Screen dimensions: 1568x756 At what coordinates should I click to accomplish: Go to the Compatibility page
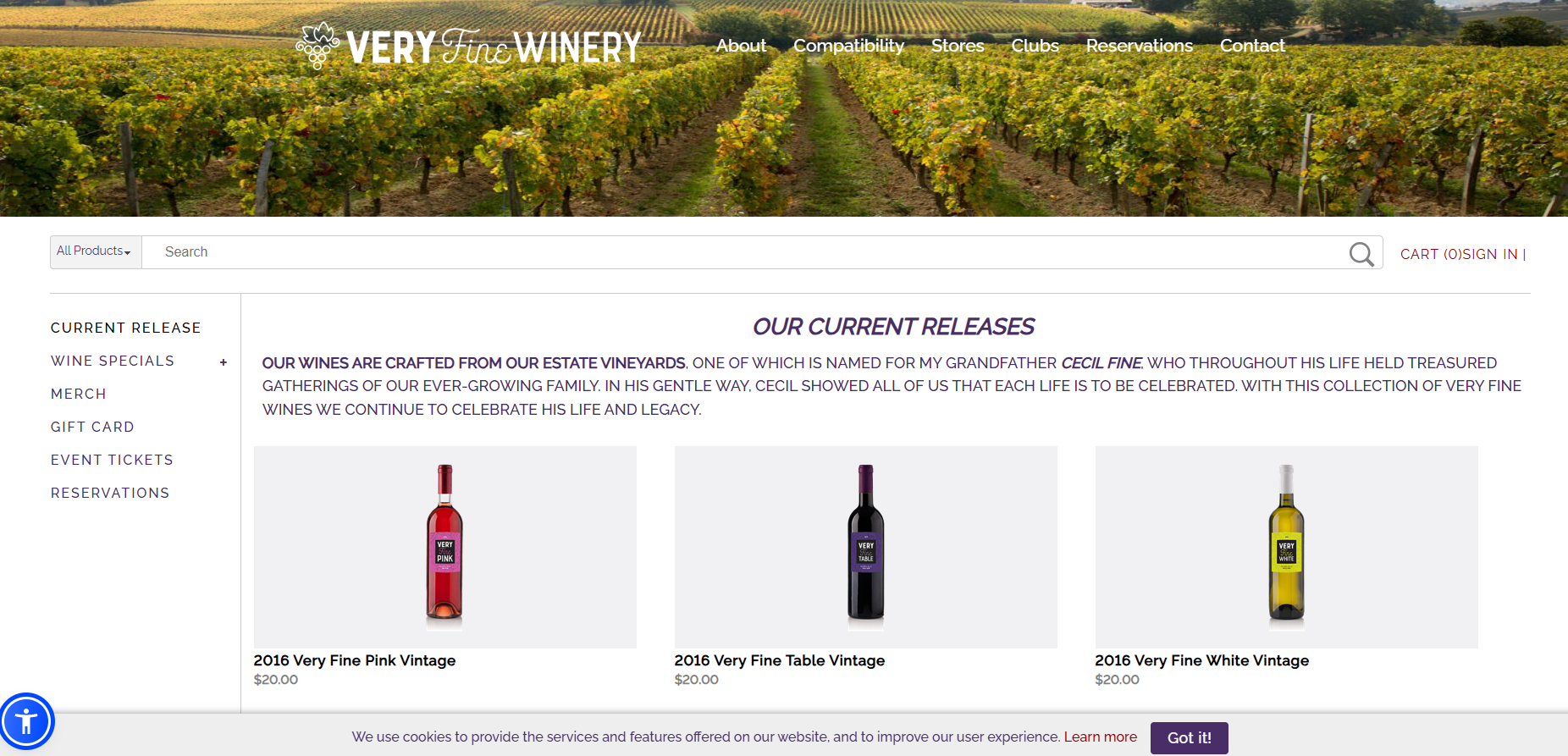coord(848,46)
